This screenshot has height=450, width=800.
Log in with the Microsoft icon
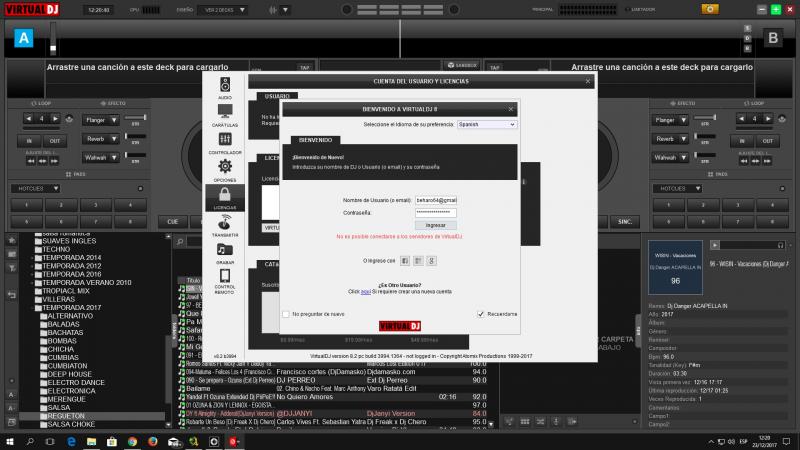[x=418, y=261]
